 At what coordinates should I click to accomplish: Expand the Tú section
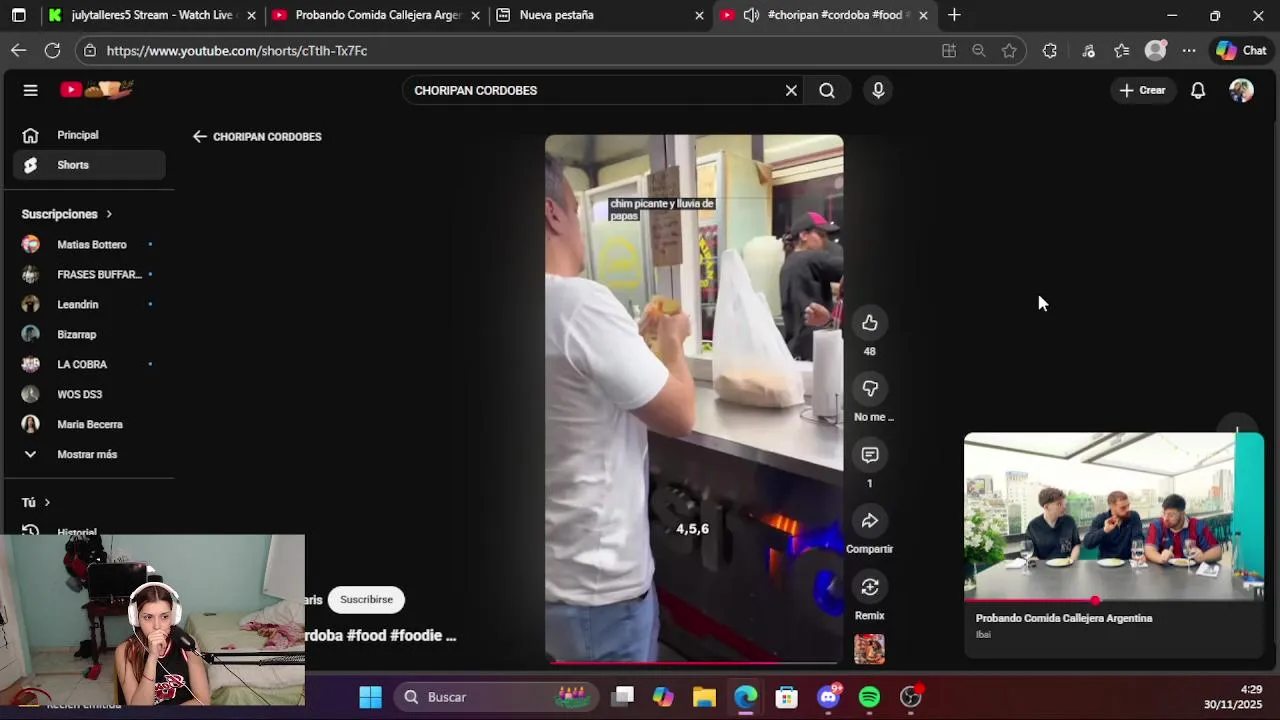[x=36, y=502]
